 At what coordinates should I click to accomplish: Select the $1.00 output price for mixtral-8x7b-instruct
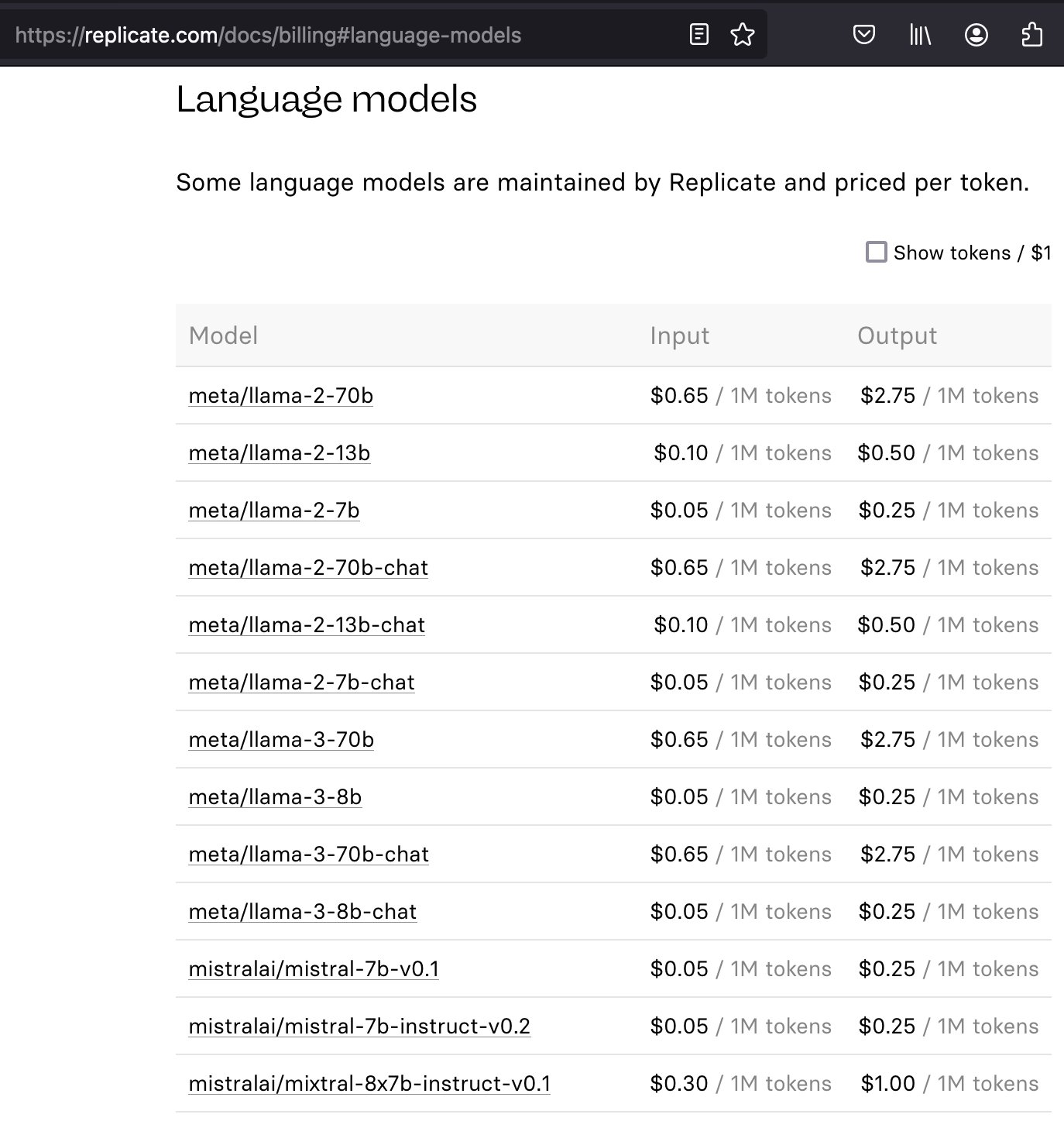coord(887,1084)
